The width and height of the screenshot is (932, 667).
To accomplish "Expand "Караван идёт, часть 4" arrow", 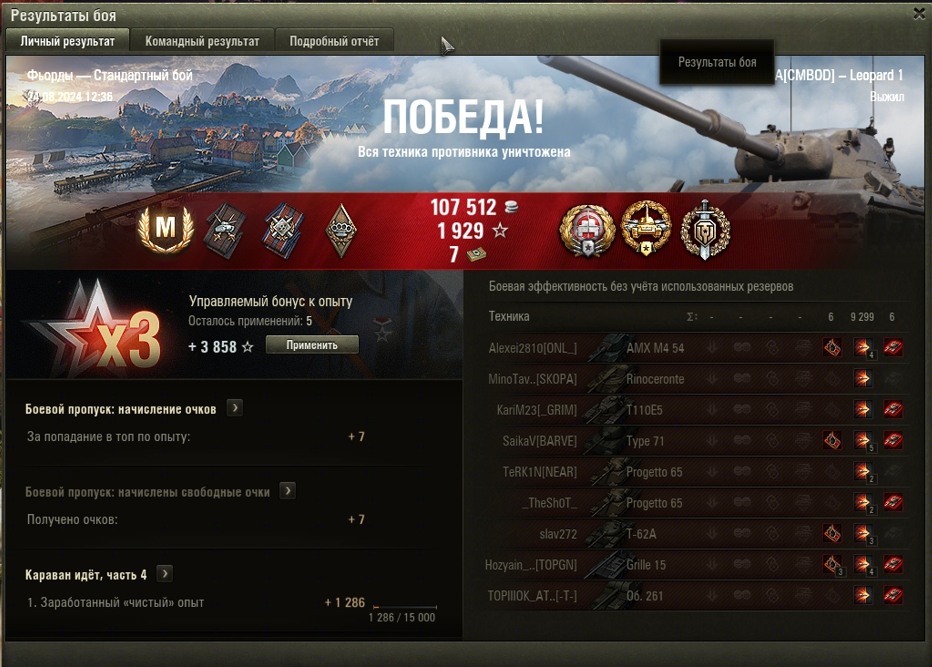I will point(165,574).
